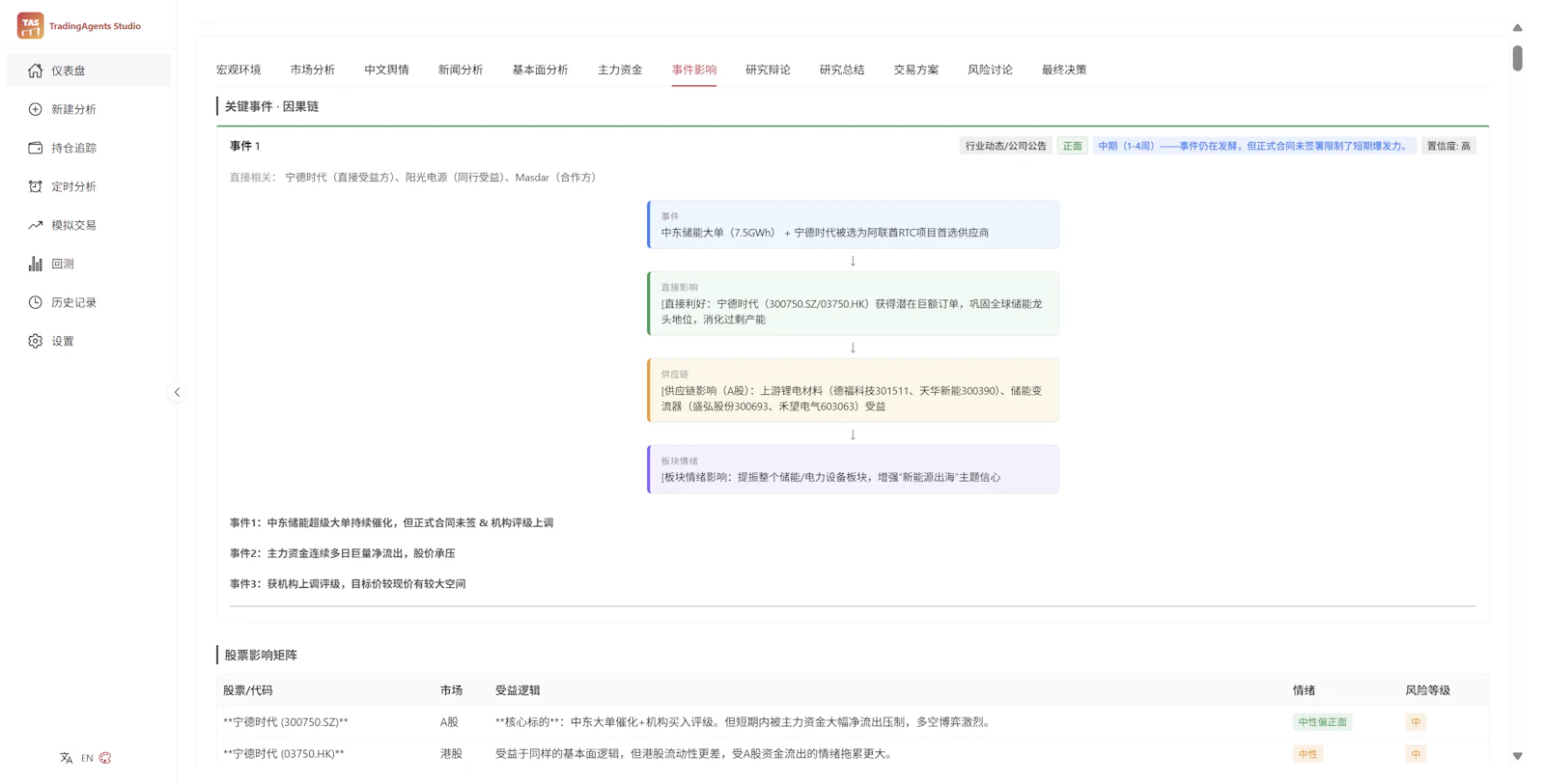Image resolution: width=1545 pixels, height=784 pixels.
Task: Open the 交易方案 tab
Action: (916, 70)
